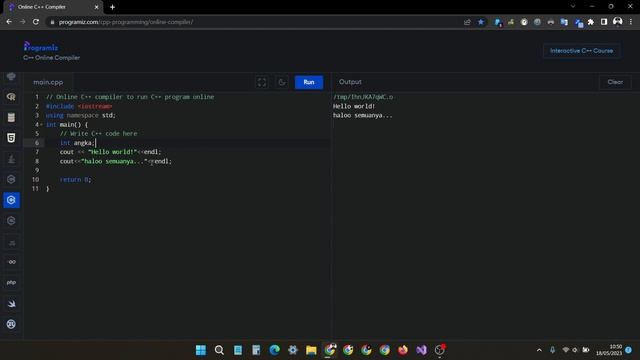Select the main.cpp file tab

point(48,82)
